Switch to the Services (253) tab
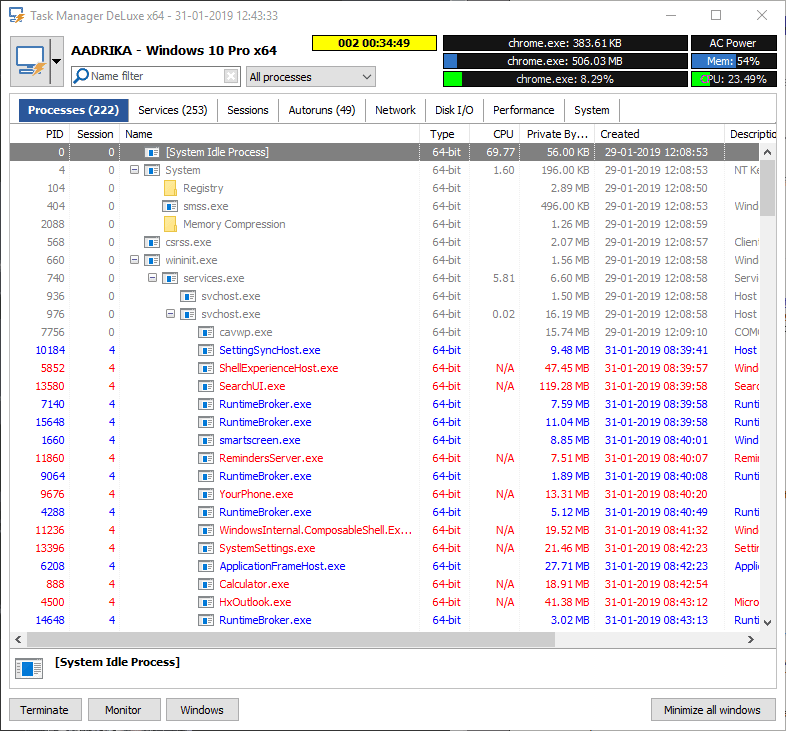The height and width of the screenshot is (731, 786). 173,110
